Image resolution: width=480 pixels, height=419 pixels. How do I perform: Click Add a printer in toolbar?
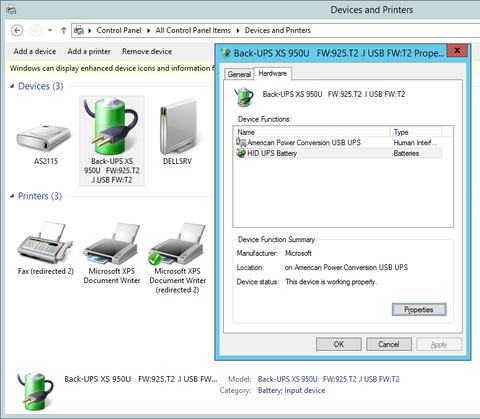coord(89,51)
